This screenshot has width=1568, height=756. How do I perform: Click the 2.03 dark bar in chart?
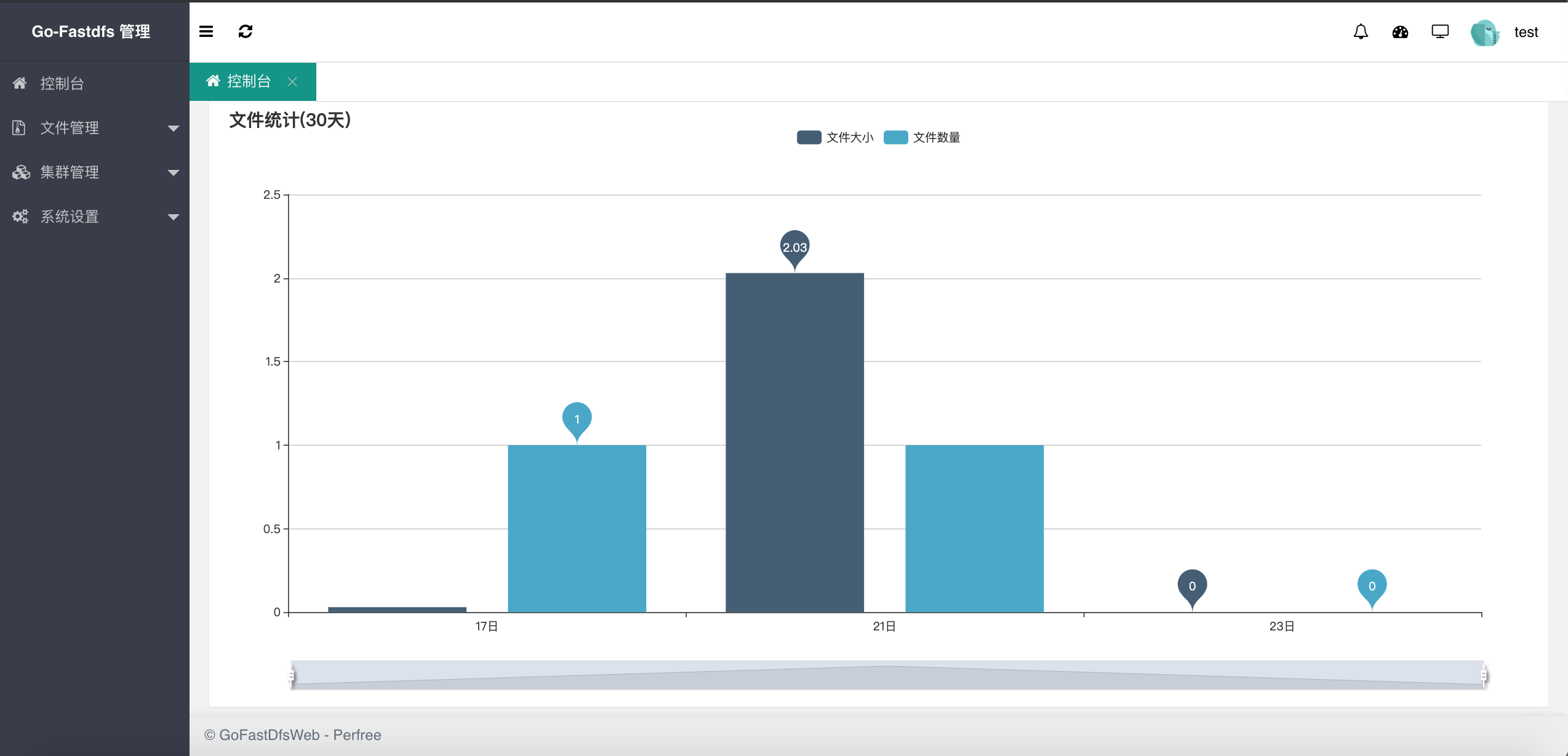[x=794, y=442]
